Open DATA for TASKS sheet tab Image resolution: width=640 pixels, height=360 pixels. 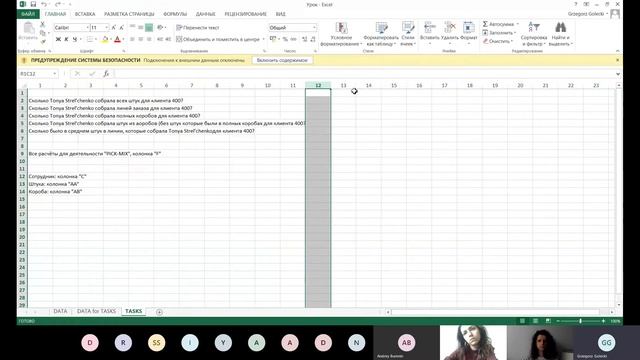[x=96, y=311]
